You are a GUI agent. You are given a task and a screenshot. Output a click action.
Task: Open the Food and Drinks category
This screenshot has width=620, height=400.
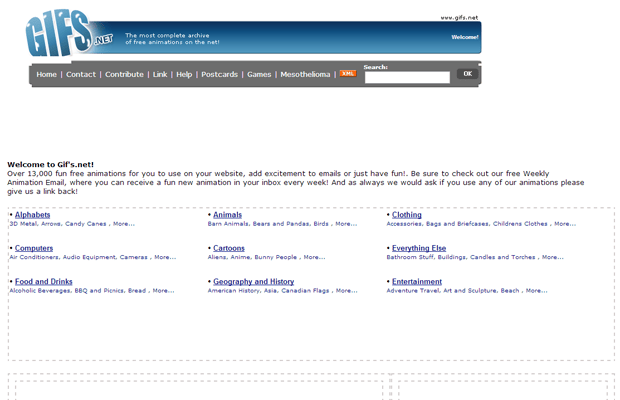pos(43,281)
